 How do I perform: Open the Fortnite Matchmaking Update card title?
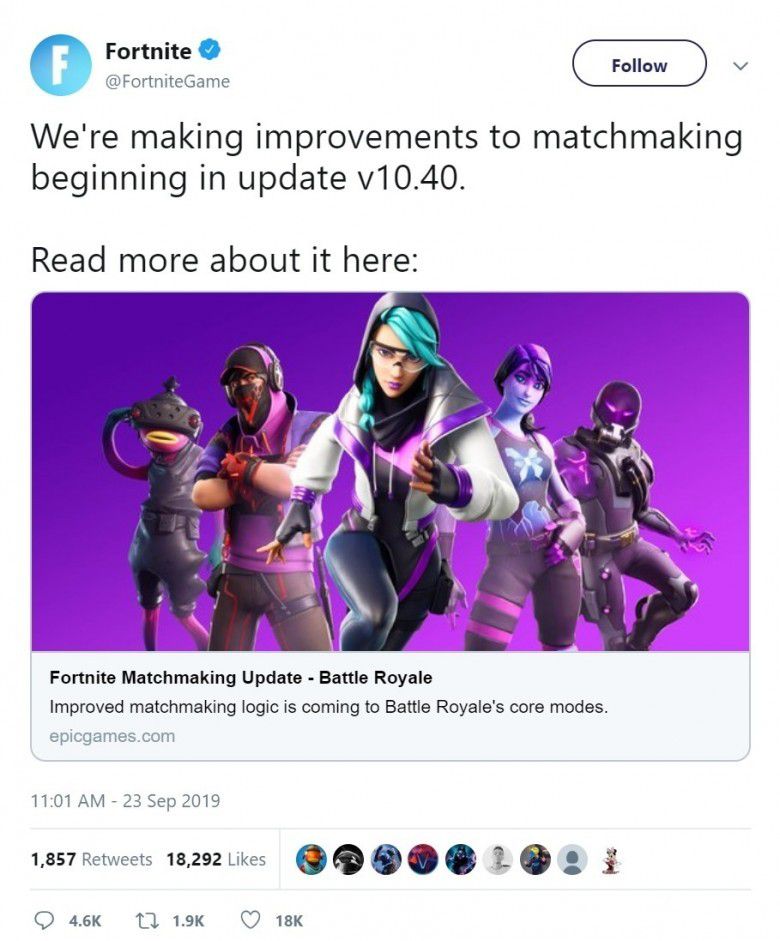241,678
